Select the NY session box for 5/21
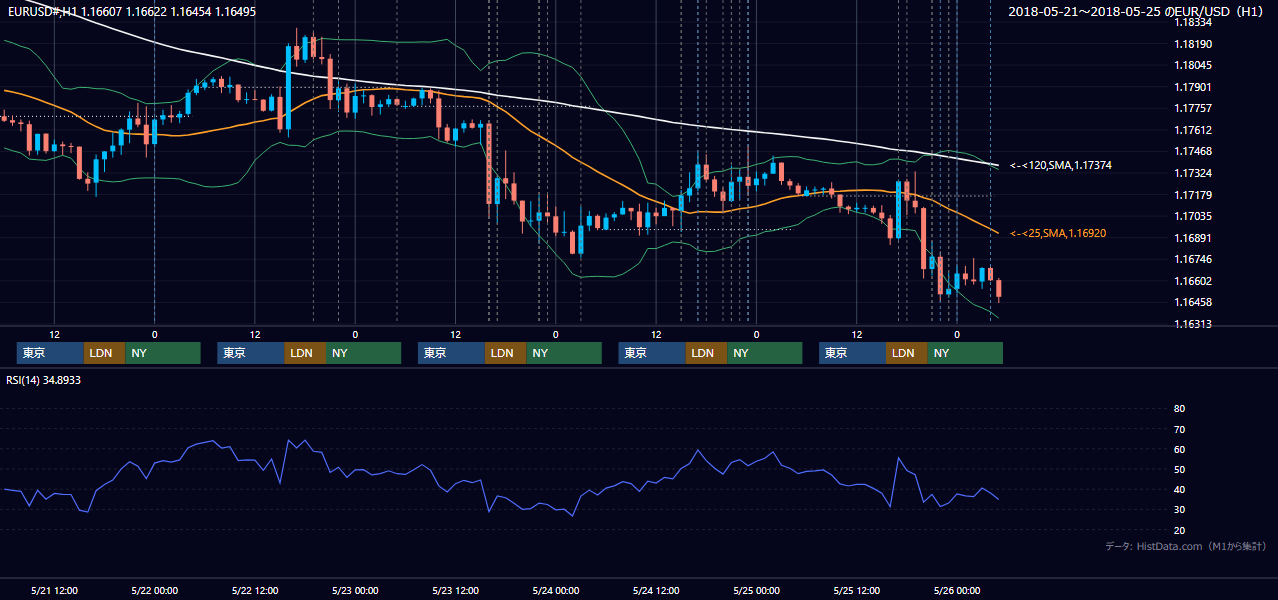Viewport: 1278px width, 600px height. point(163,353)
